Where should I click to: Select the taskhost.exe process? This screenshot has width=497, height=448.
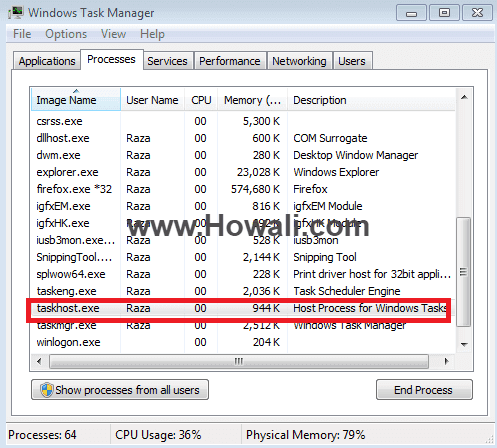tap(243, 308)
